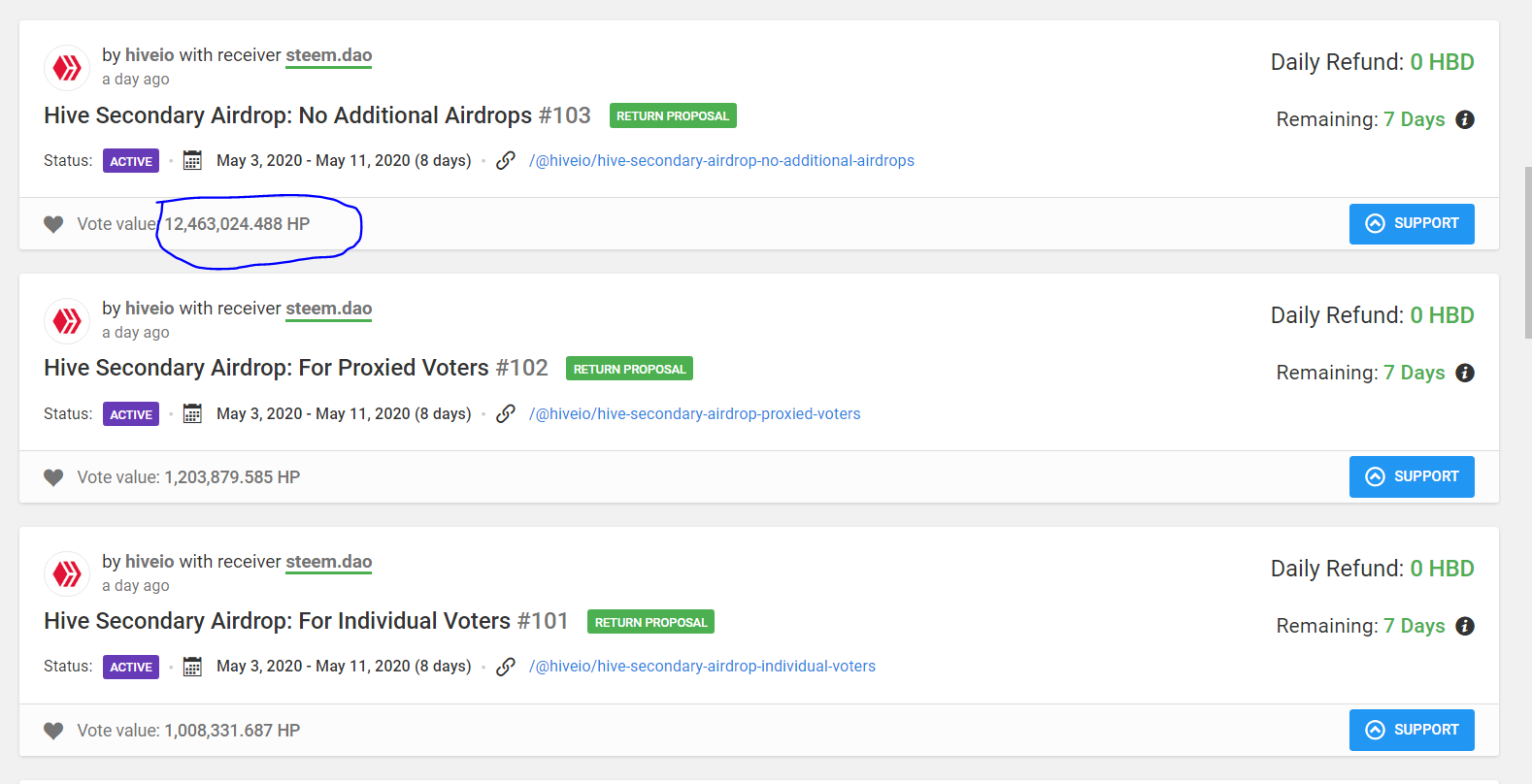Click the hiveio avatar on proposal #102
This screenshot has width=1532, height=784.
[x=67, y=321]
